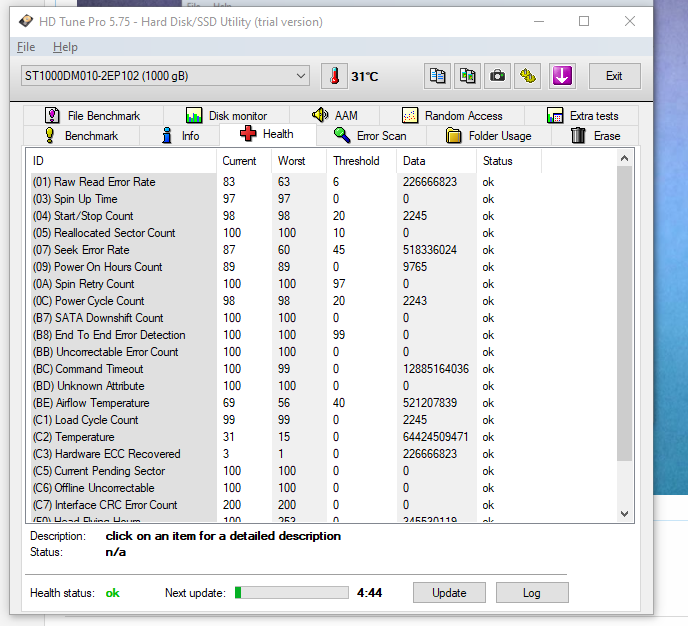Screen dimensions: 688x626
Task: Switch to the Disk monitor tab
Action: coord(226,116)
